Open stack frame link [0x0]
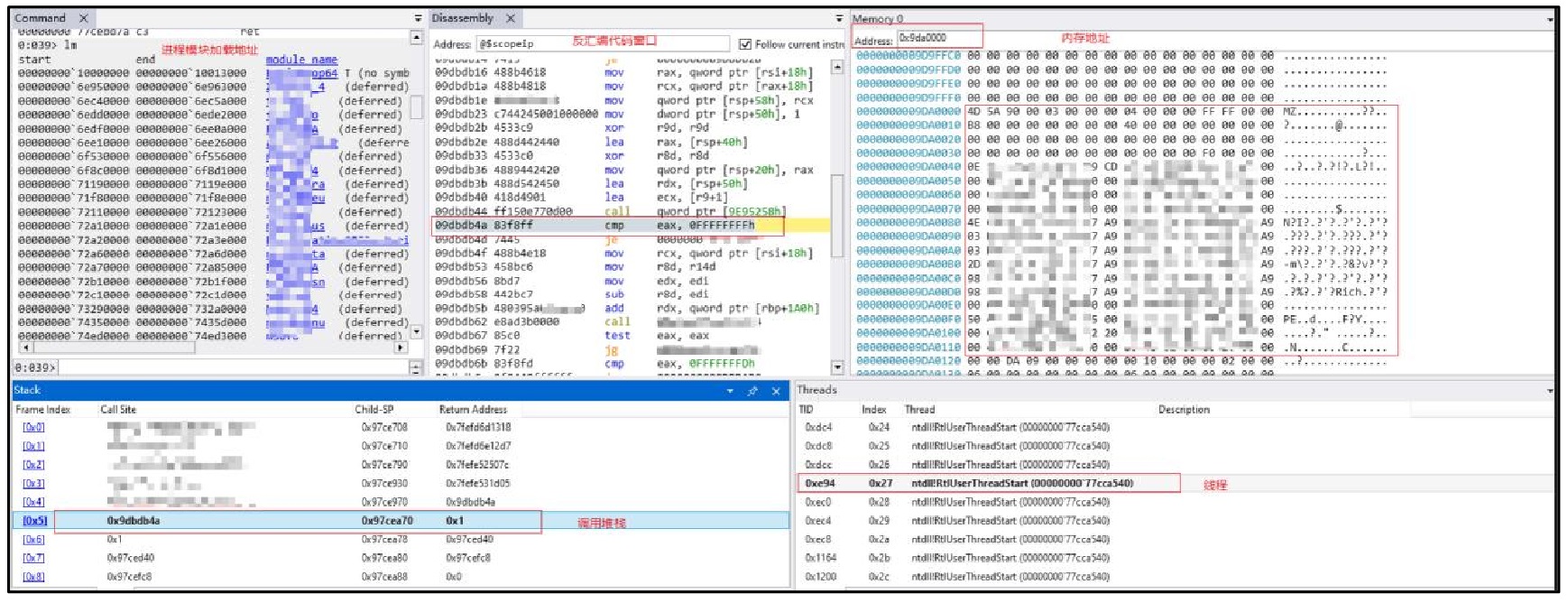This screenshot has width=1568, height=603. click(x=33, y=428)
